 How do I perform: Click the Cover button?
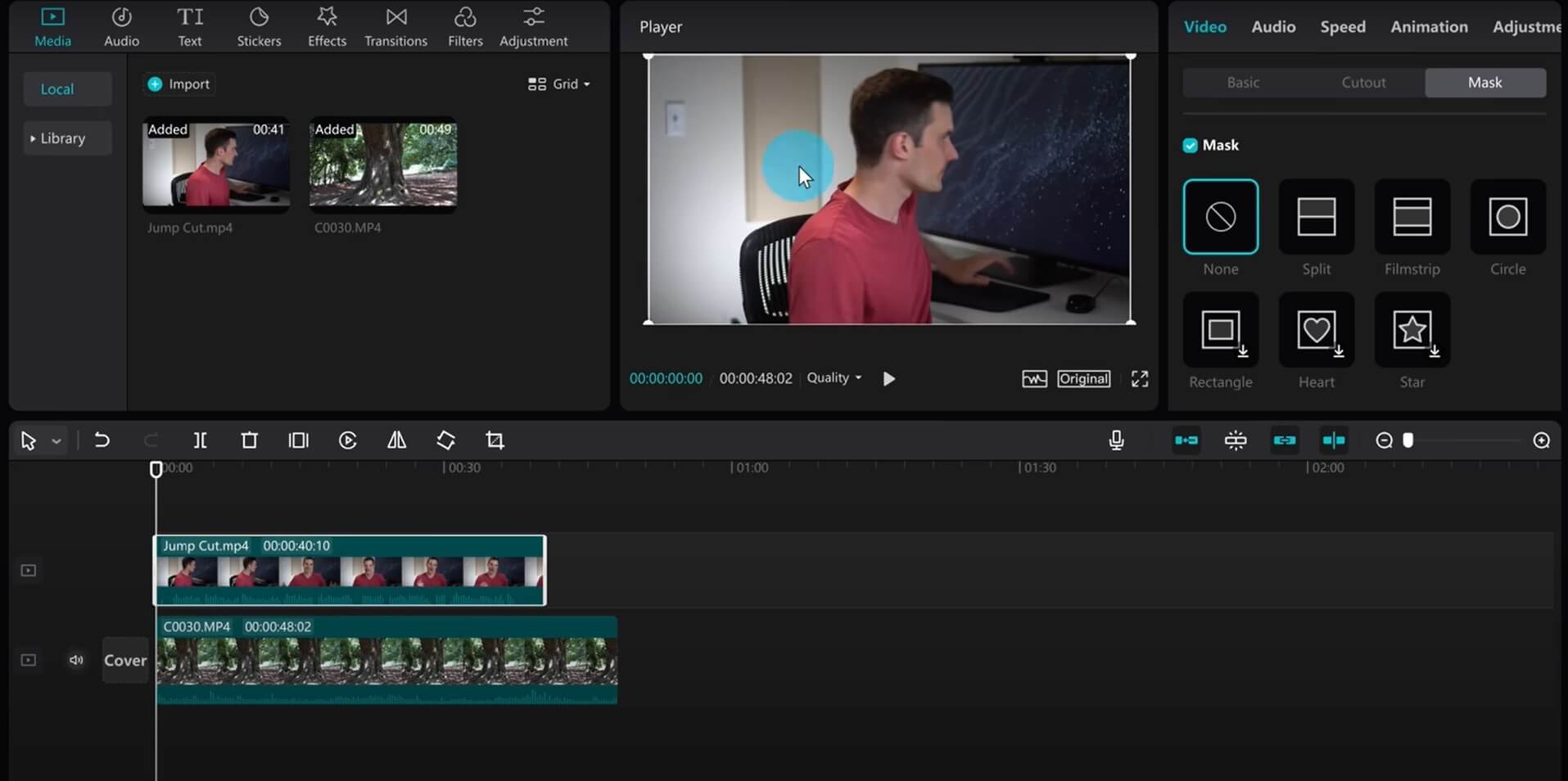tap(125, 660)
